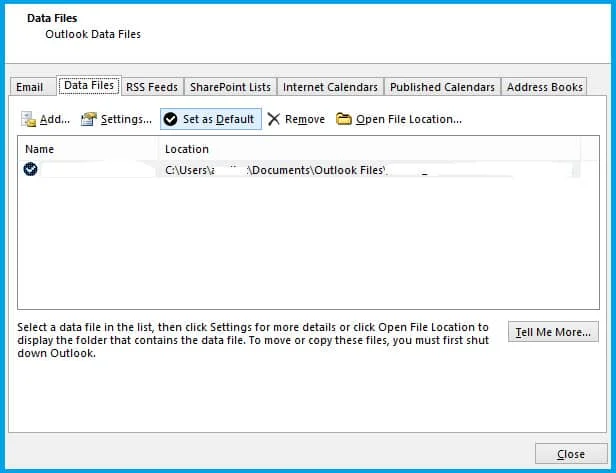
Task: Click the Name column header
Action: 87,149
